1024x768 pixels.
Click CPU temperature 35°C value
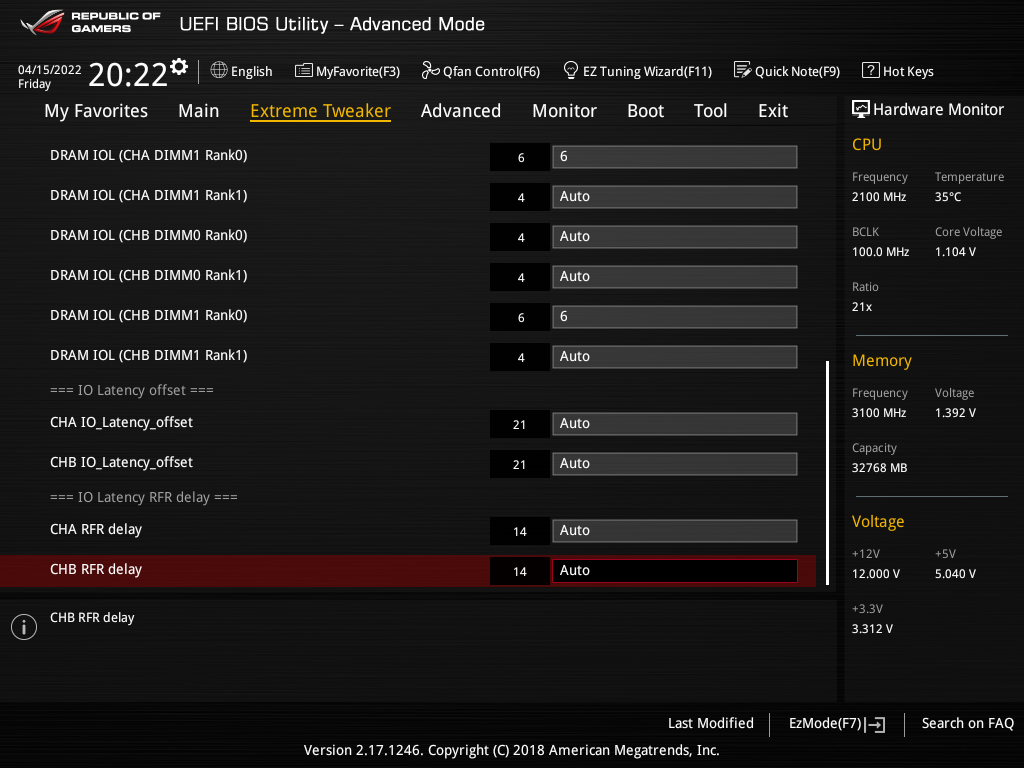pyautogui.click(x=948, y=197)
